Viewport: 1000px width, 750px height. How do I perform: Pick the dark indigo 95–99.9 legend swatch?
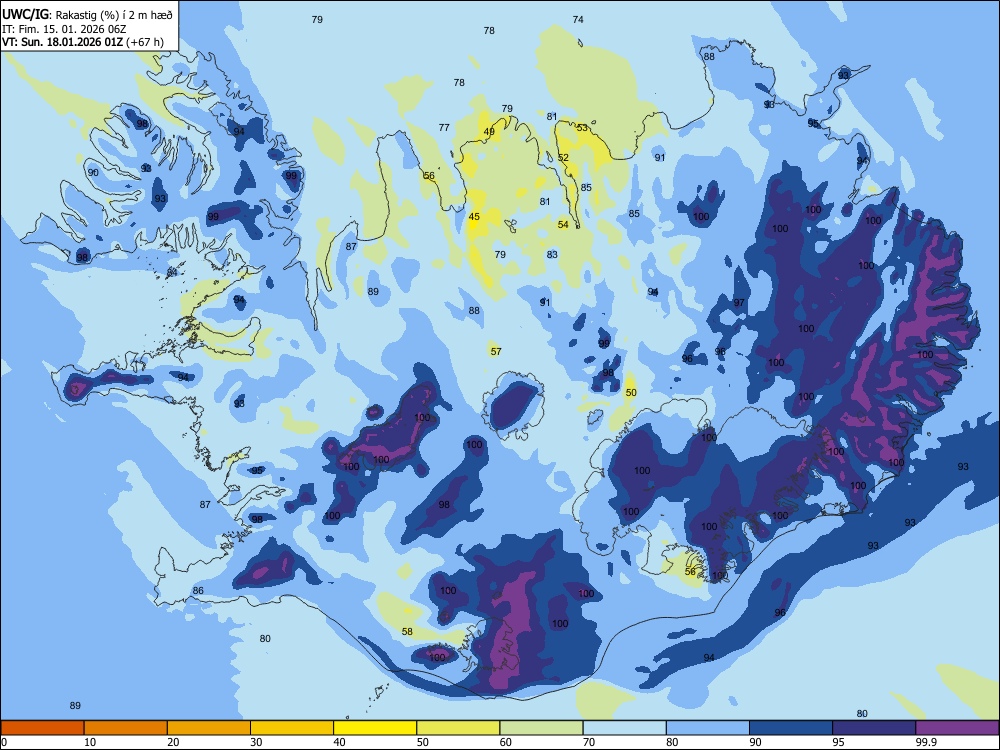tap(874, 728)
